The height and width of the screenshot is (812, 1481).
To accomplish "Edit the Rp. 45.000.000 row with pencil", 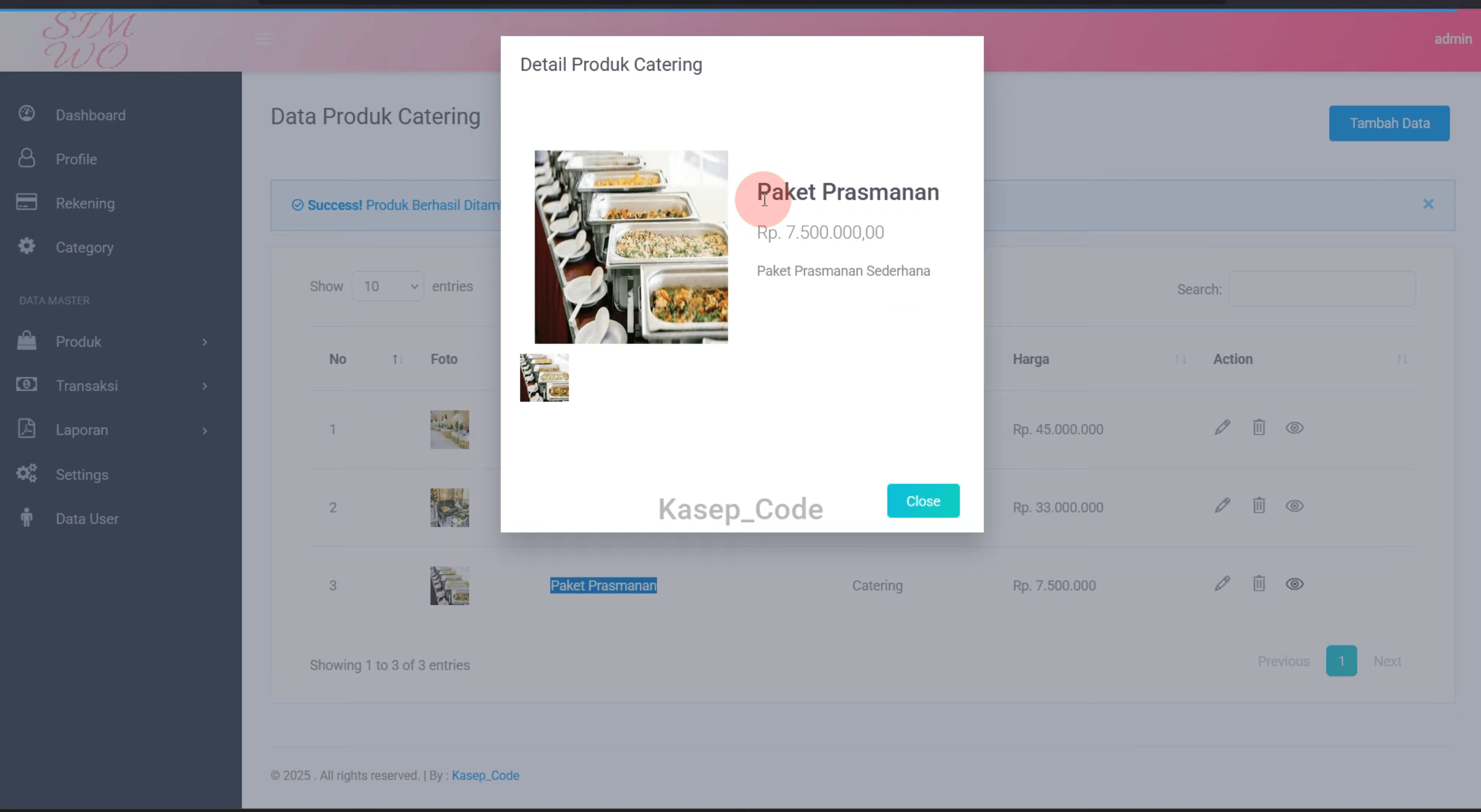I will tap(1222, 427).
